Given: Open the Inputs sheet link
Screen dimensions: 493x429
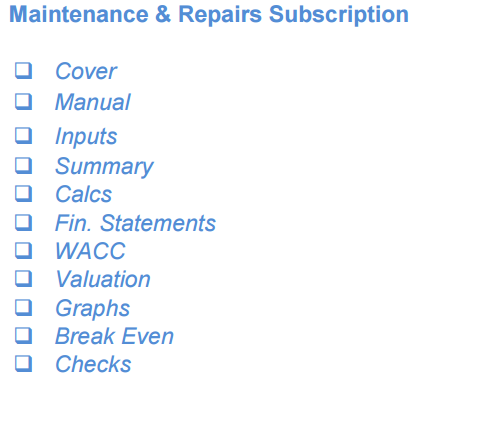Looking at the screenshot, I should (86, 136).
